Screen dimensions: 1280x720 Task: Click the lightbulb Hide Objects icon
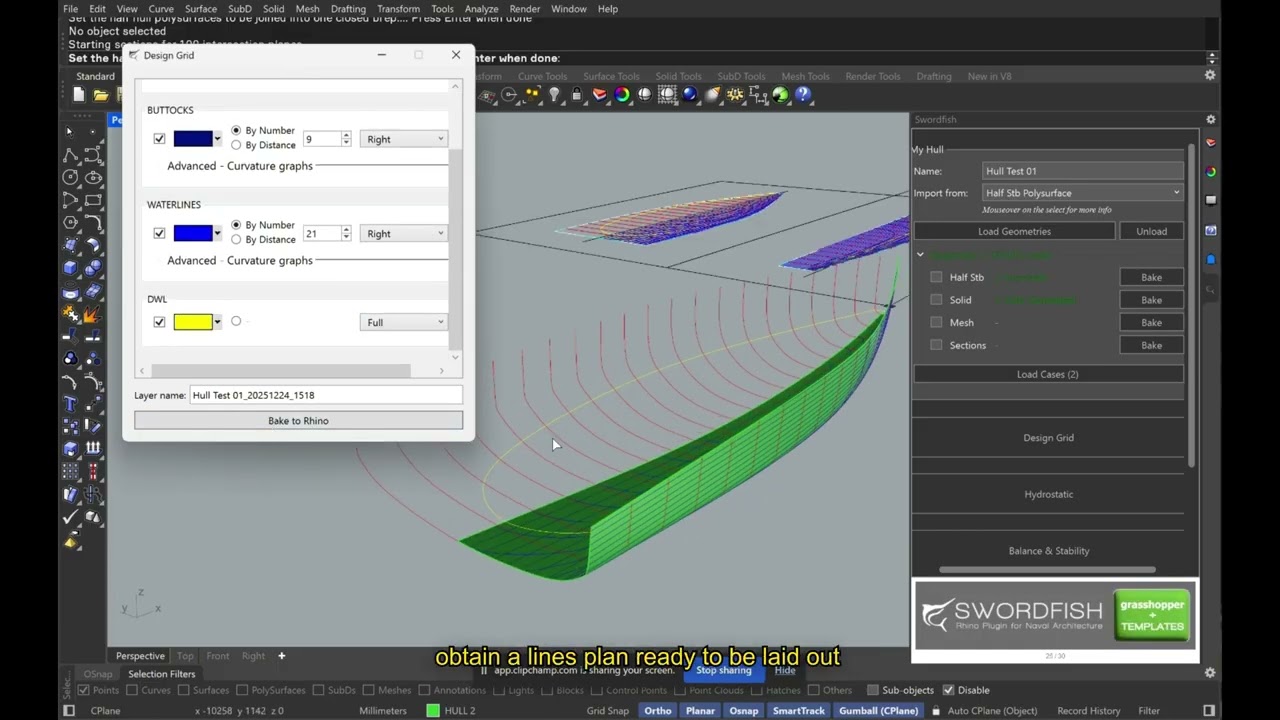point(554,95)
